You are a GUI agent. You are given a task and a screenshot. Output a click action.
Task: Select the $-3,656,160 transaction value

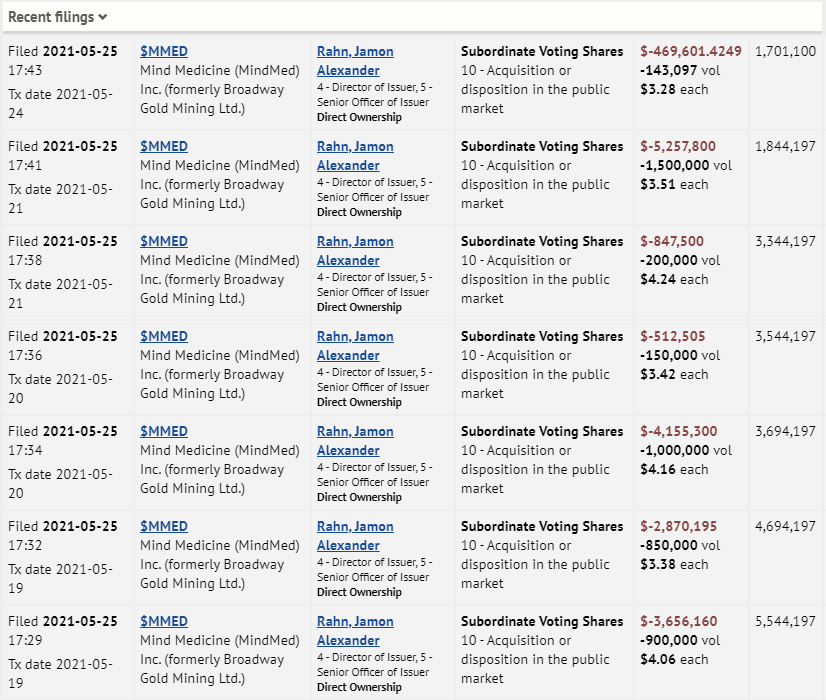tap(678, 621)
